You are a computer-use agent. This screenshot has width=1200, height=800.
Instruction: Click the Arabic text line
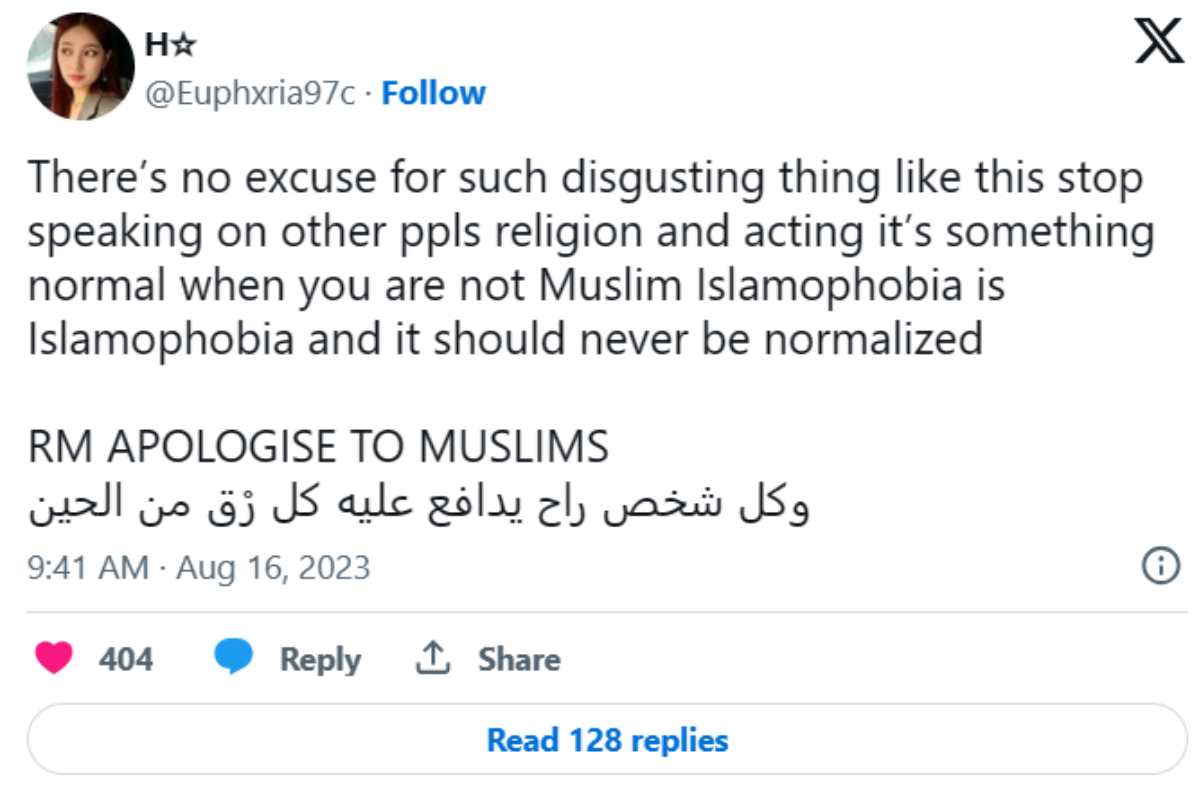pyautogui.click(x=418, y=506)
